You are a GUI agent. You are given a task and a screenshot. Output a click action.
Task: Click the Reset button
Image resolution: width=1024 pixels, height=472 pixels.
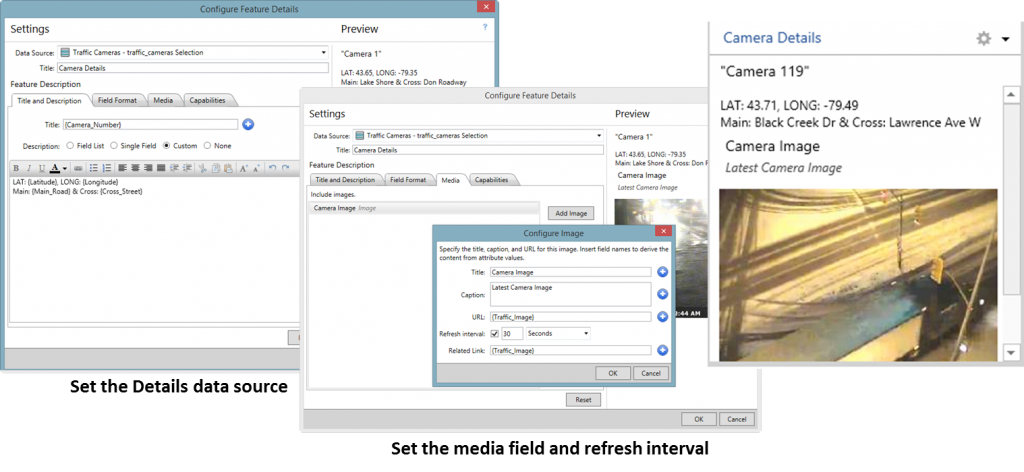[583, 400]
